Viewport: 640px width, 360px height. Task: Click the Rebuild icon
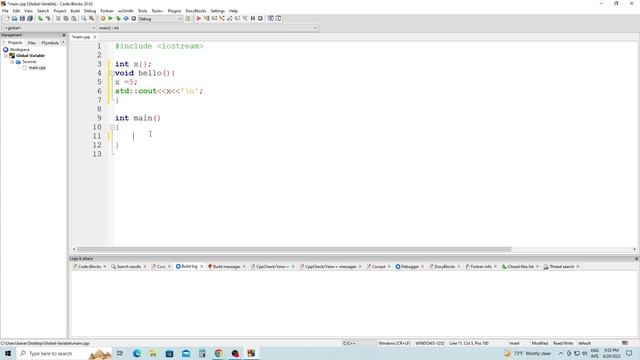pos(126,18)
